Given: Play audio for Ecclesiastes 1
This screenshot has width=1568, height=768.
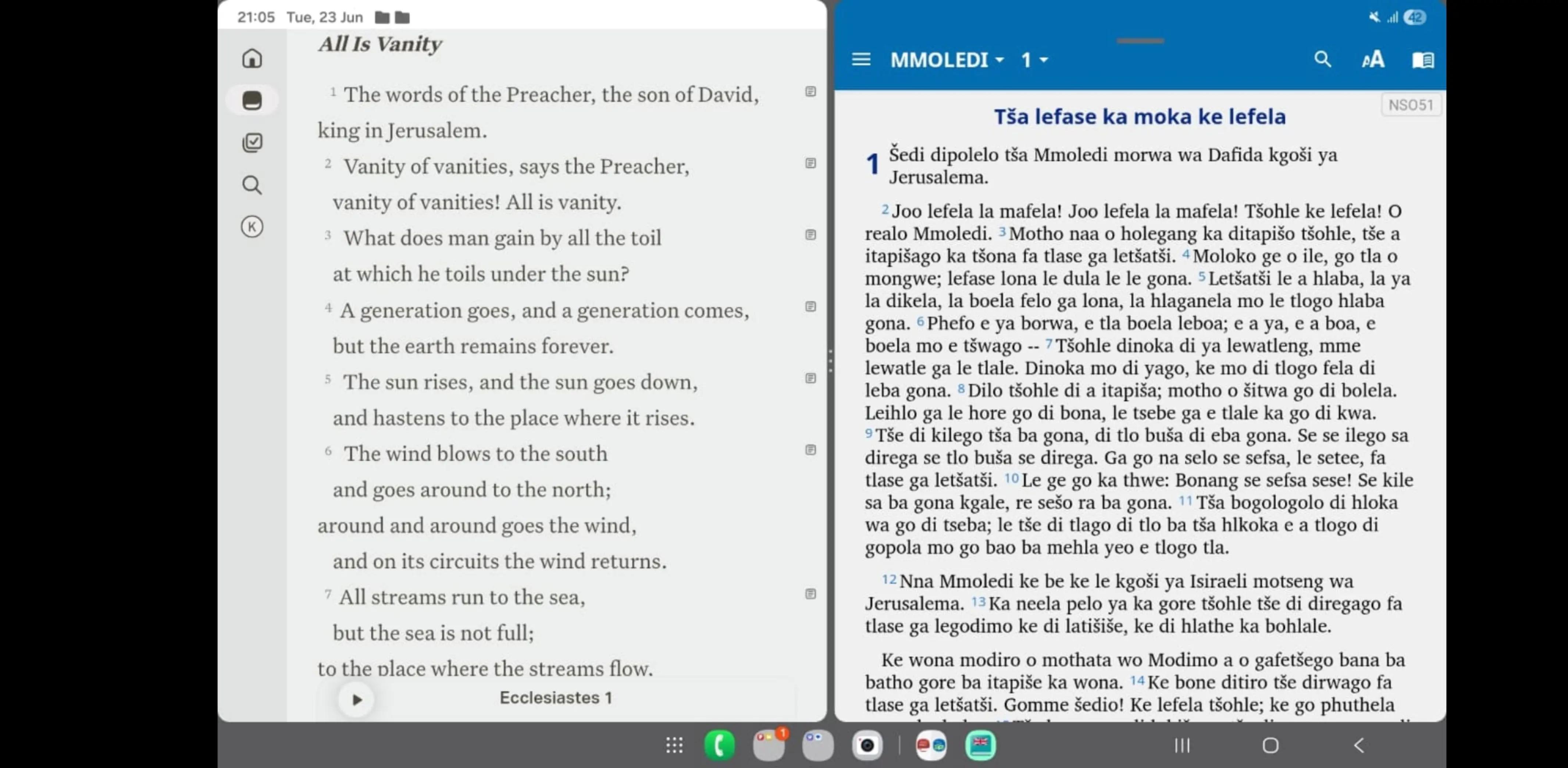Looking at the screenshot, I should pos(357,699).
